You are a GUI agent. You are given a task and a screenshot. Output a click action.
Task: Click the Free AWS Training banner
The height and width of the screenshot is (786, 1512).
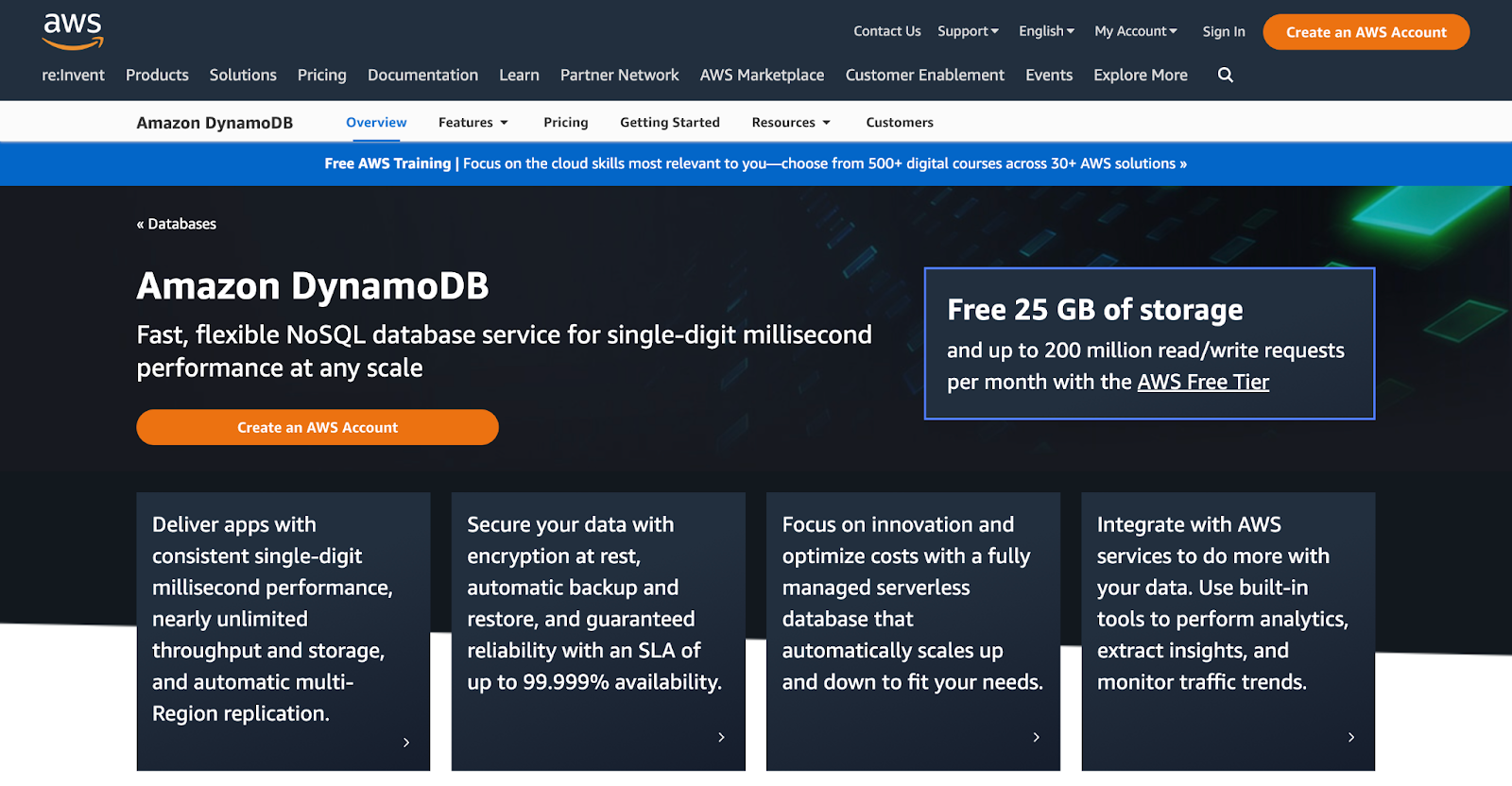pyautogui.click(x=756, y=163)
